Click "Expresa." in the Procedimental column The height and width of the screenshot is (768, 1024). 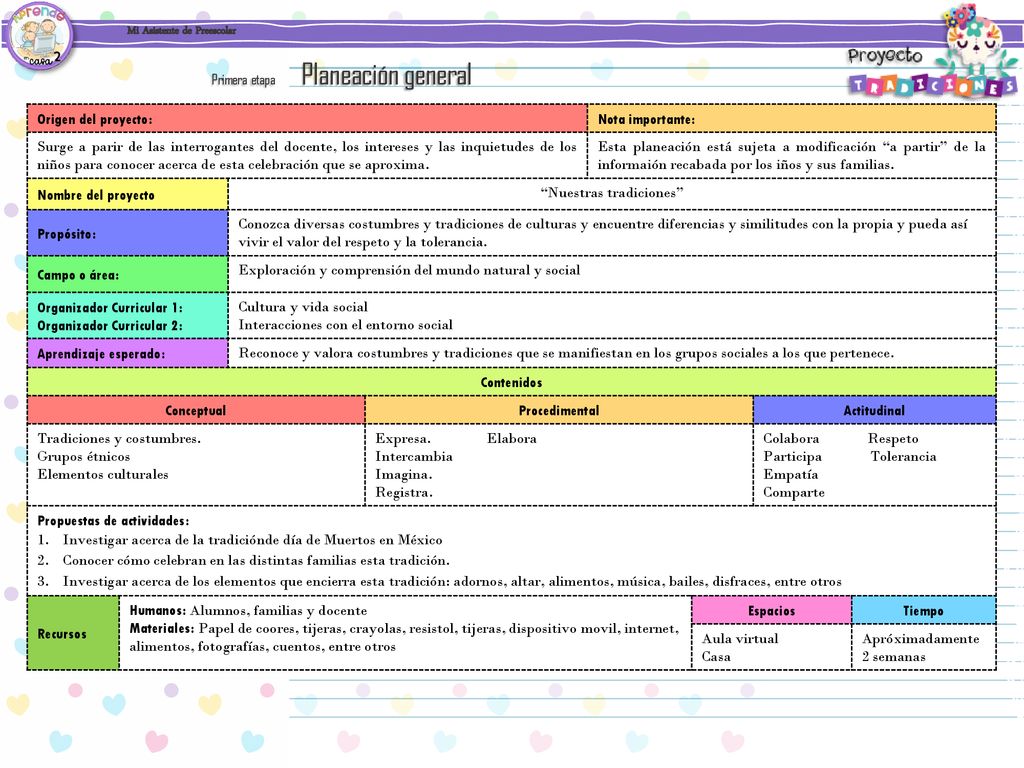pos(403,439)
